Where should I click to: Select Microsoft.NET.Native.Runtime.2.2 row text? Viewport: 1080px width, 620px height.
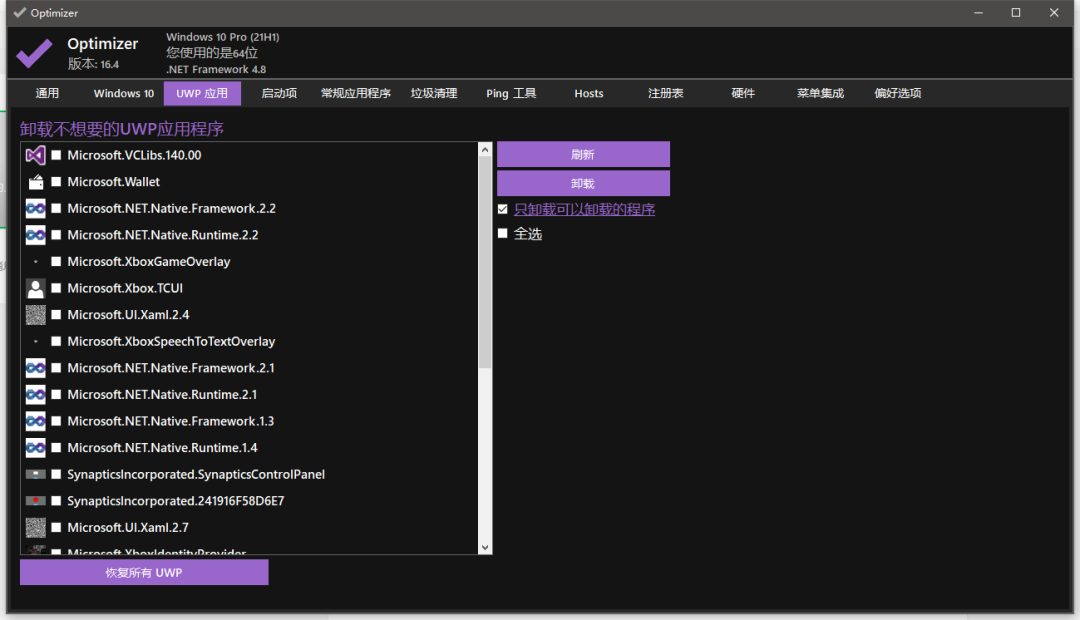[163, 235]
